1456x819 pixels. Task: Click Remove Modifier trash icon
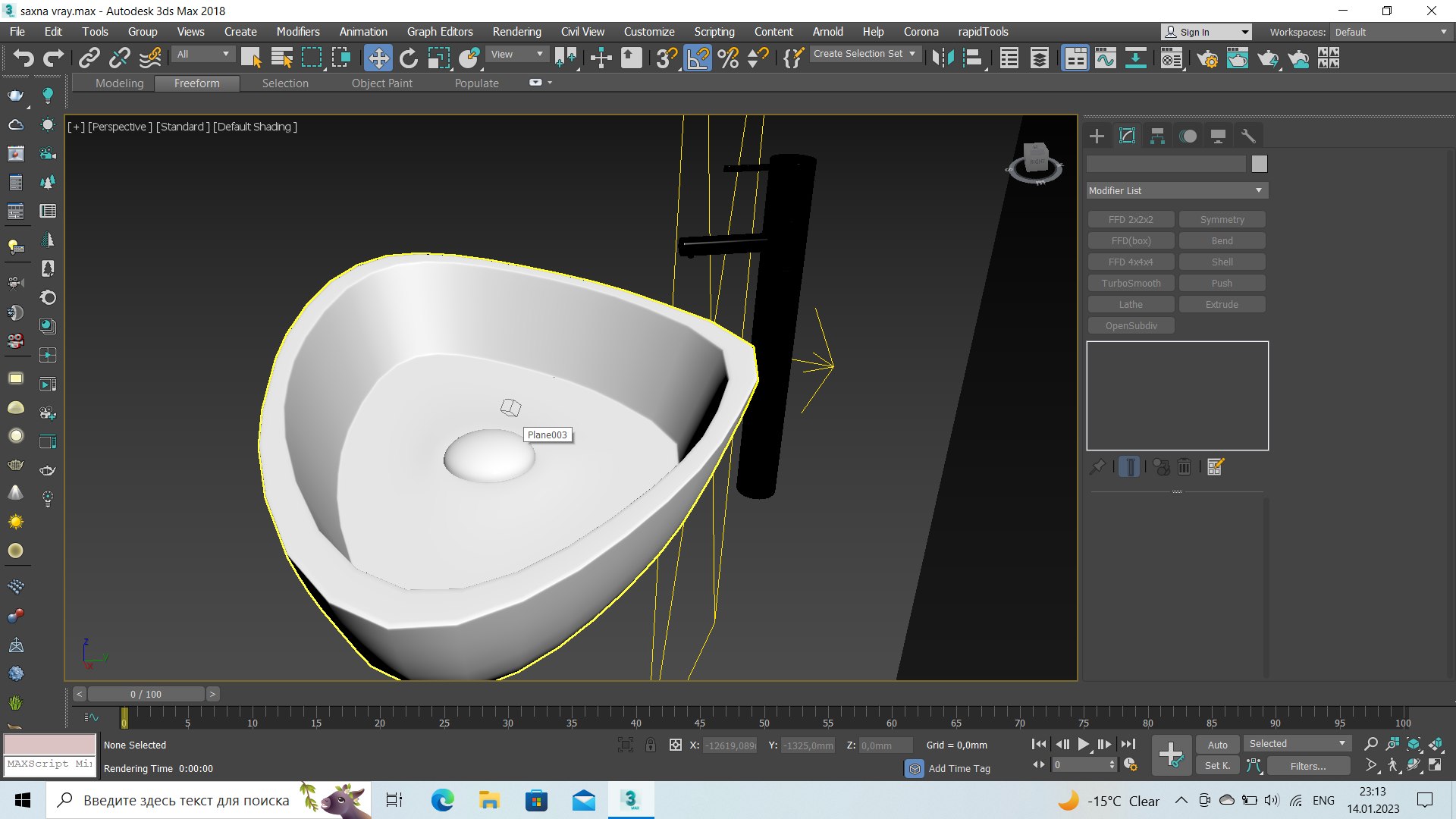click(x=1184, y=467)
